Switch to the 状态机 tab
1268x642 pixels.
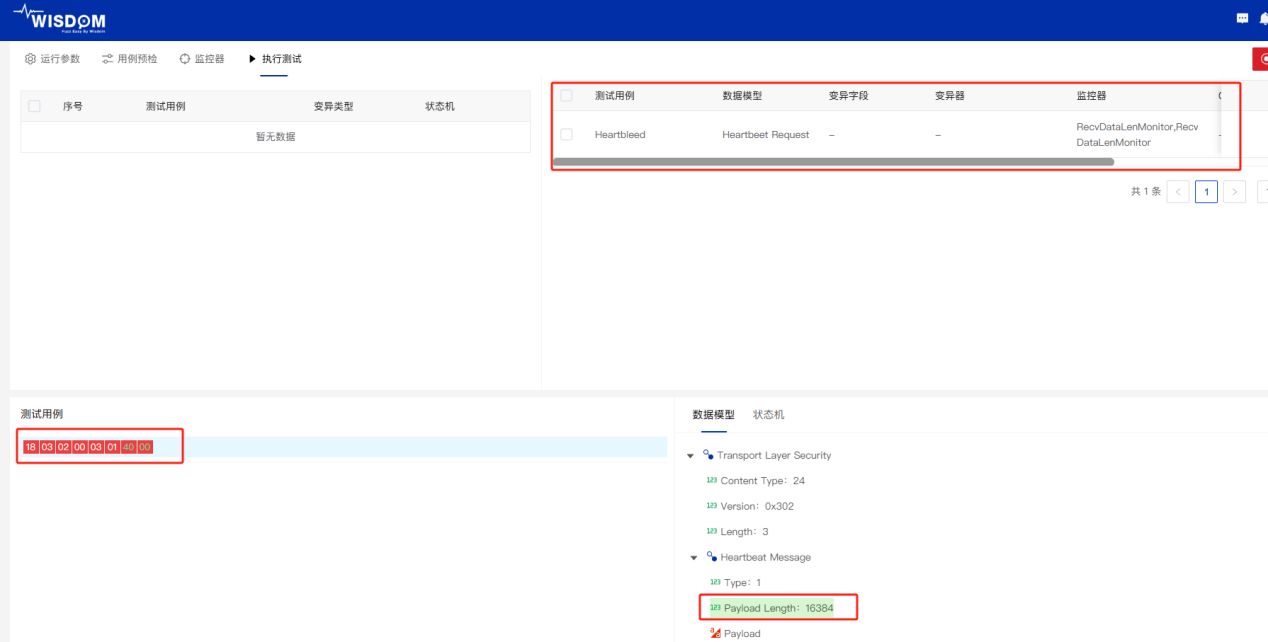point(768,415)
